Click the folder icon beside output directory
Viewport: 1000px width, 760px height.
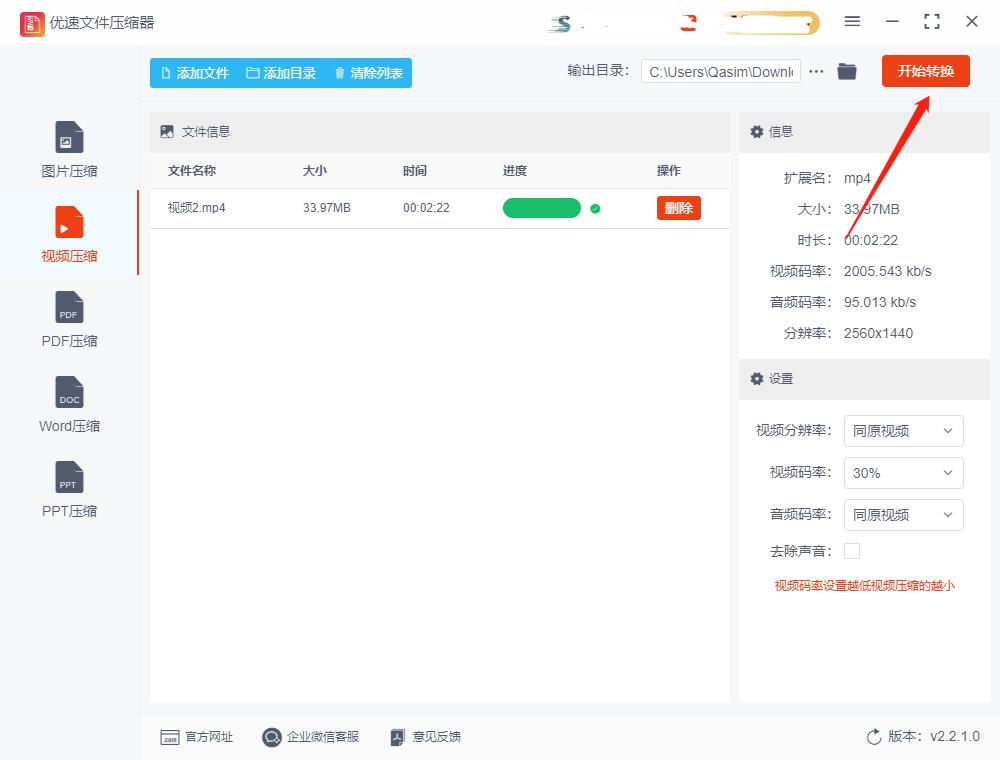pyautogui.click(x=847, y=71)
